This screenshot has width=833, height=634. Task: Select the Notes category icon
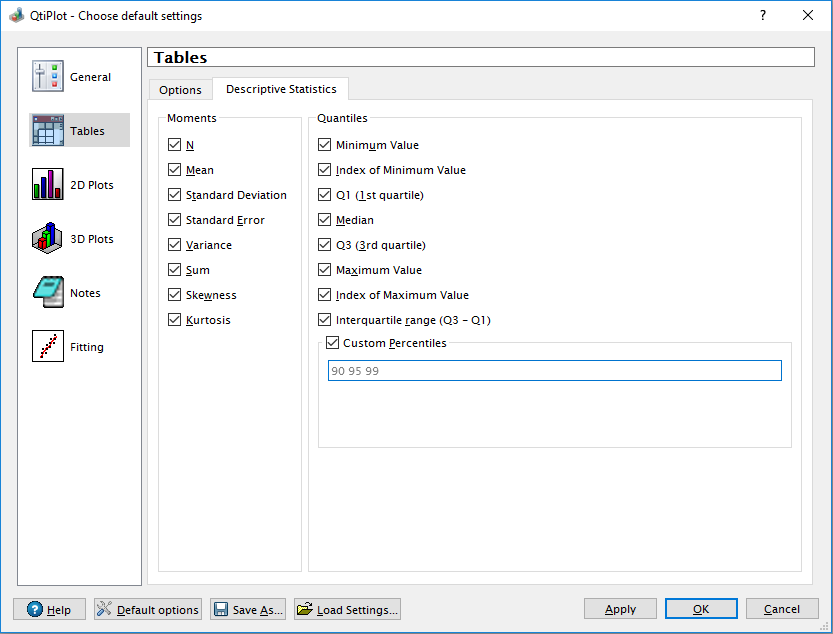48,293
